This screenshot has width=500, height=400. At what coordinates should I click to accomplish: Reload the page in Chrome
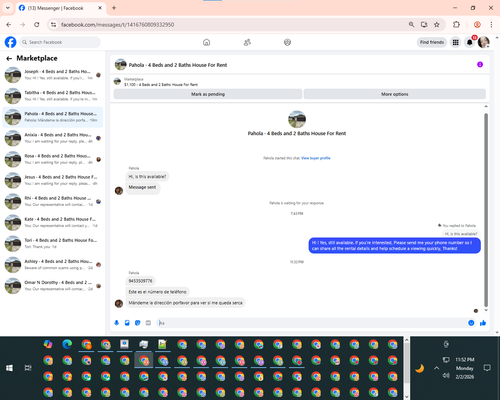pyautogui.click(x=37, y=24)
